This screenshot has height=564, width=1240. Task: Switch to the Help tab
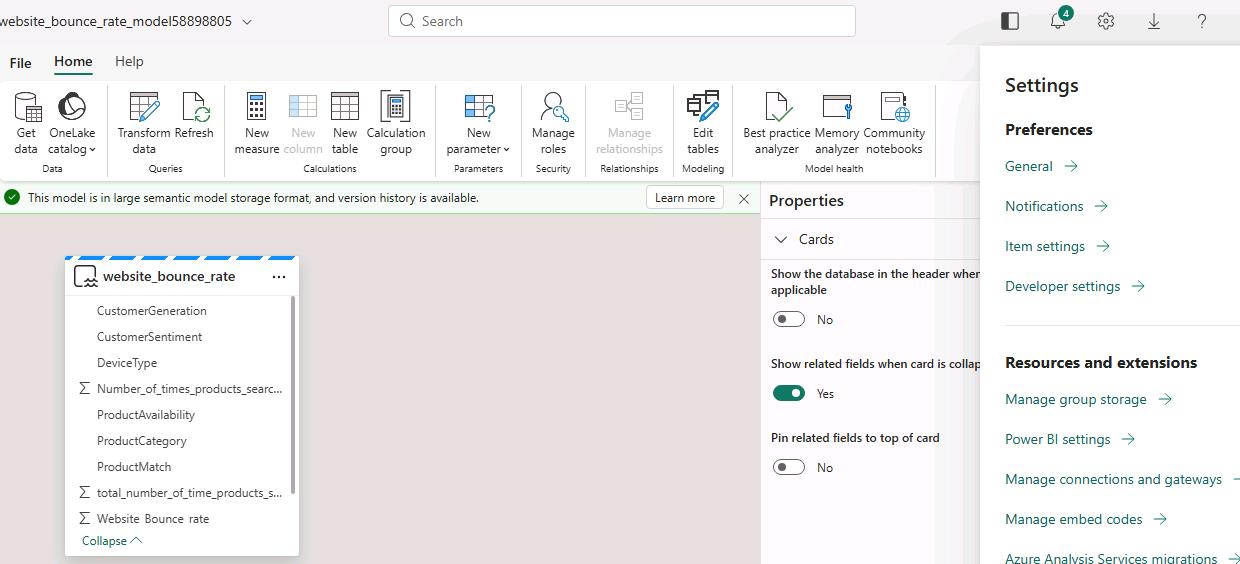click(129, 62)
